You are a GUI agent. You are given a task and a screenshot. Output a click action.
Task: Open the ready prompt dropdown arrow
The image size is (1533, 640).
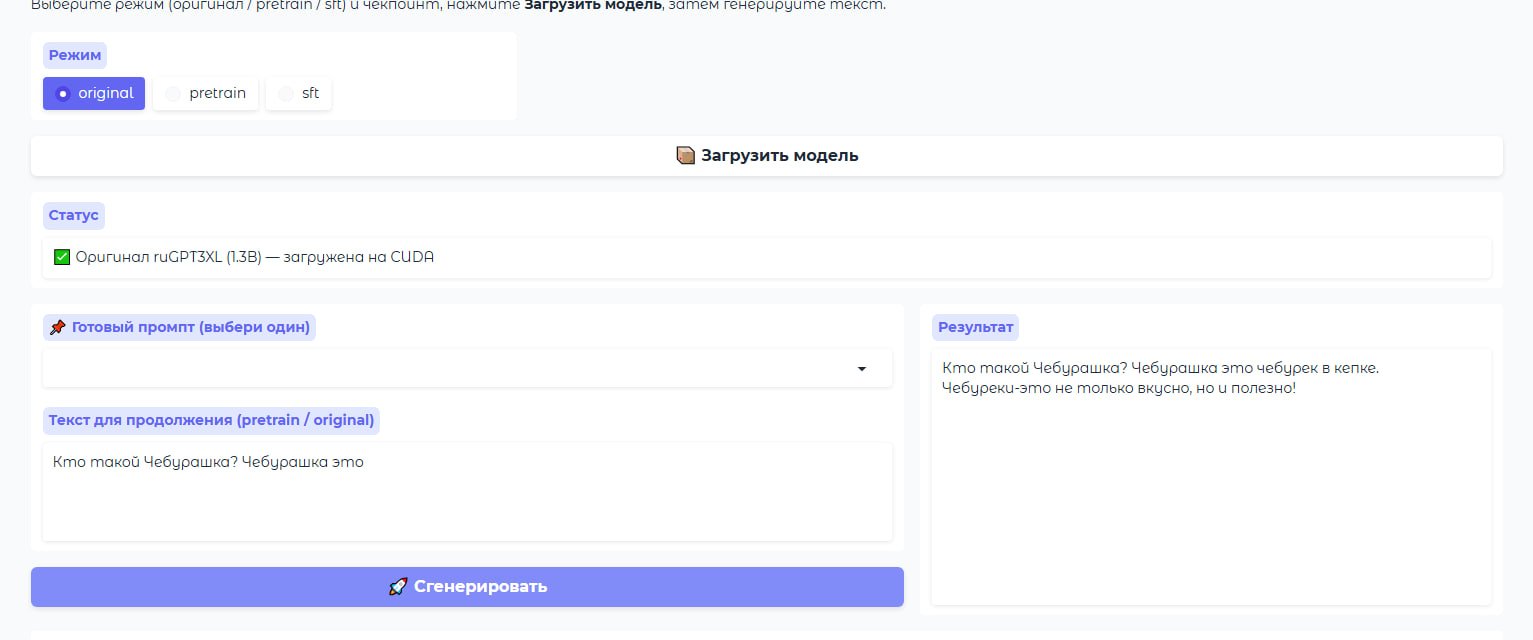862,369
